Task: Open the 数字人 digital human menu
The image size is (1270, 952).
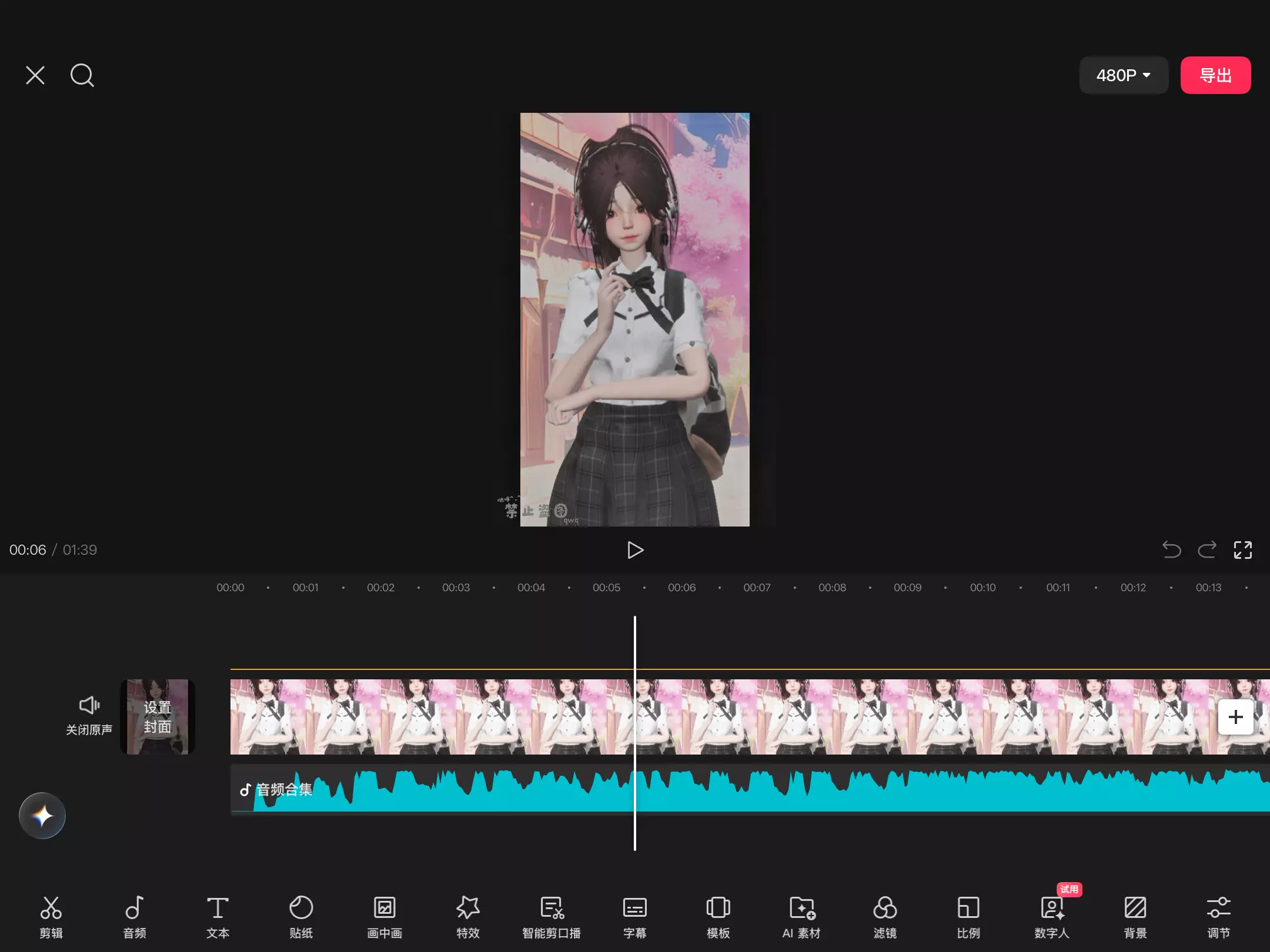Action: (1052, 916)
